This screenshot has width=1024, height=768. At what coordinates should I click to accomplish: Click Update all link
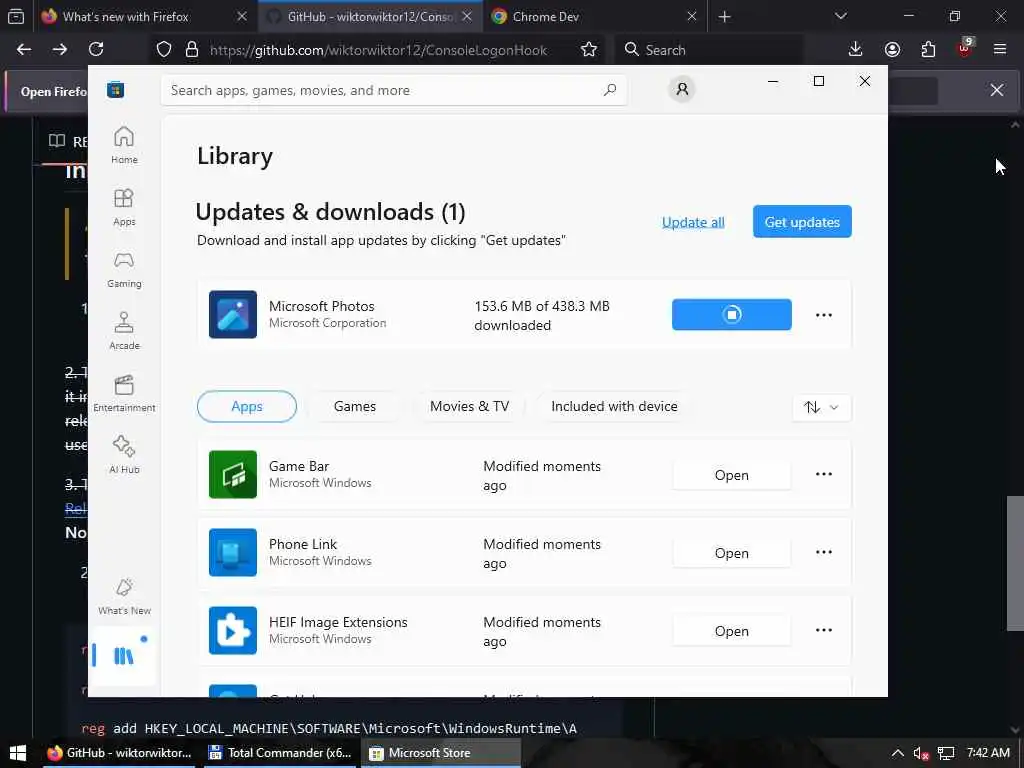coord(693,222)
